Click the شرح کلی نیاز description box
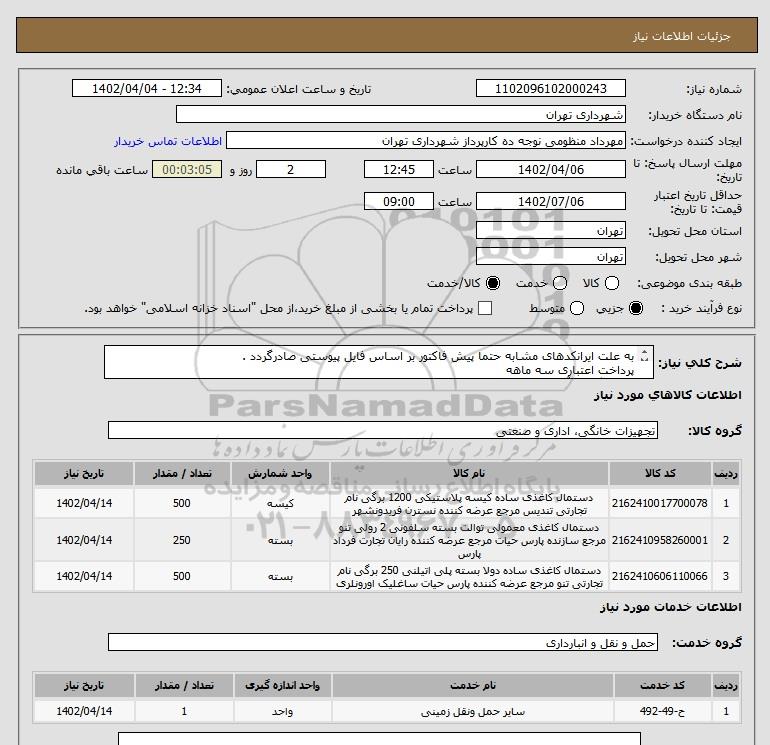770x745 pixels. click(x=379, y=362)
